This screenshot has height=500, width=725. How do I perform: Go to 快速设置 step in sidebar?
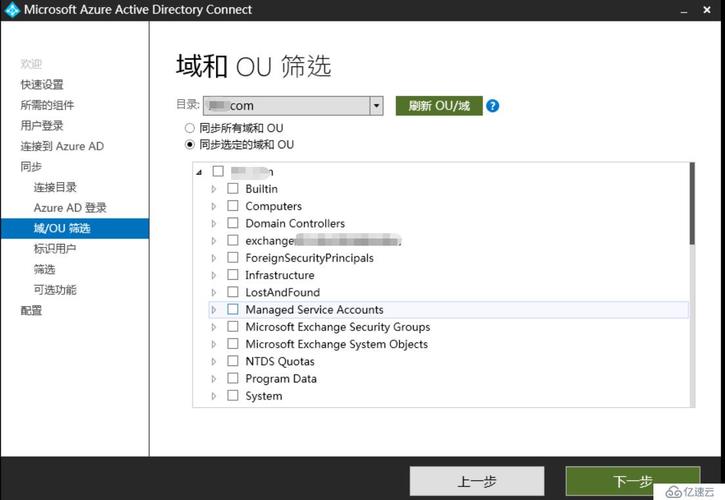point(42,85)
